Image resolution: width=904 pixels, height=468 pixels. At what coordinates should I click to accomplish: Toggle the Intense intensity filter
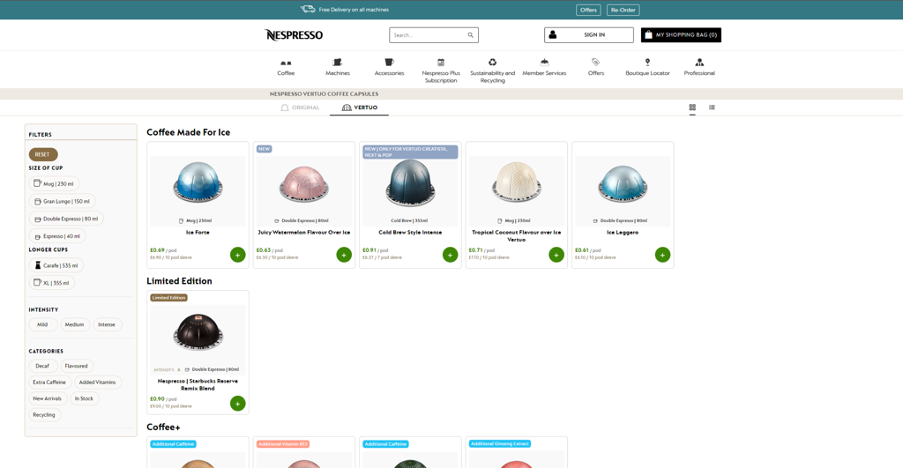tap(107, 325)
